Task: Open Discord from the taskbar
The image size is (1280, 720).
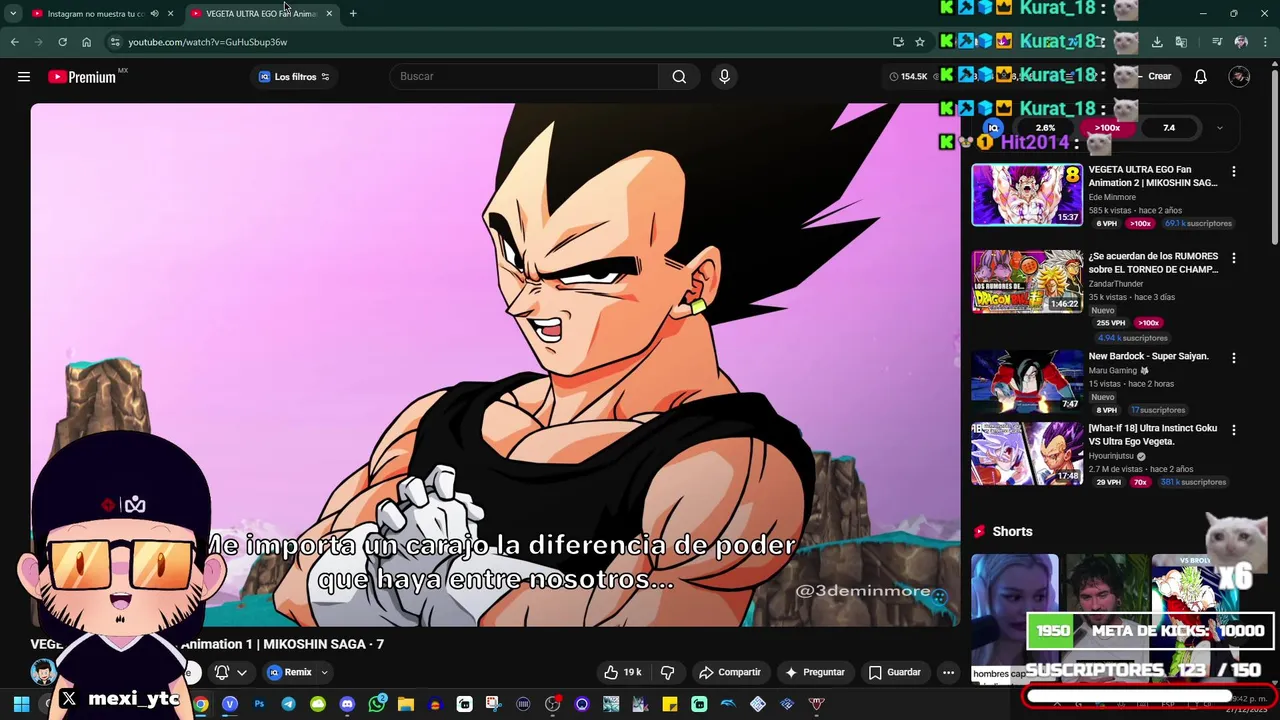Action: pyautogui.click(x=347, y=705)
